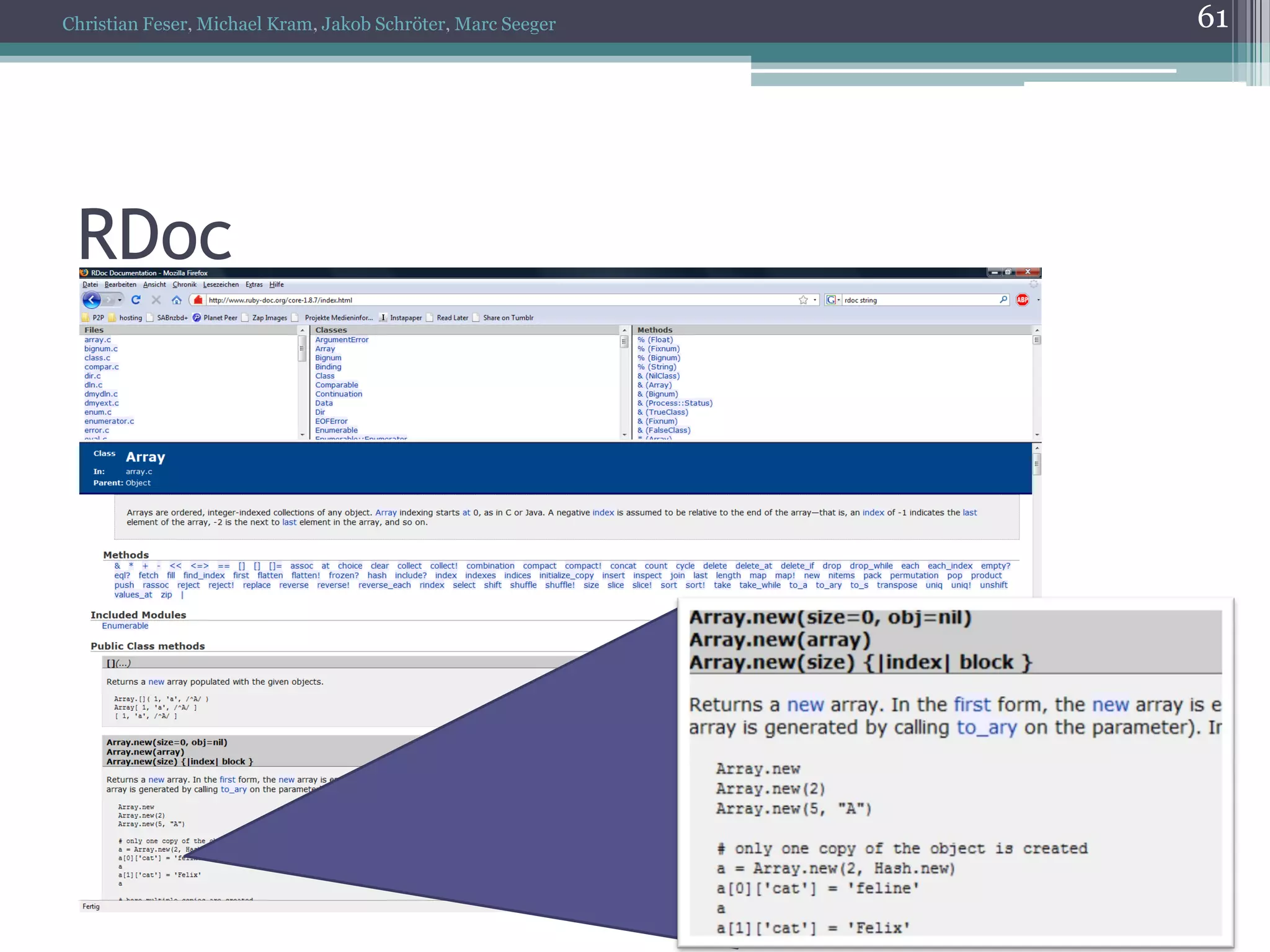1270x952 pixels.
Task: Open the Adblock Plus dropdown arrow
Action: pos(1038,300)
